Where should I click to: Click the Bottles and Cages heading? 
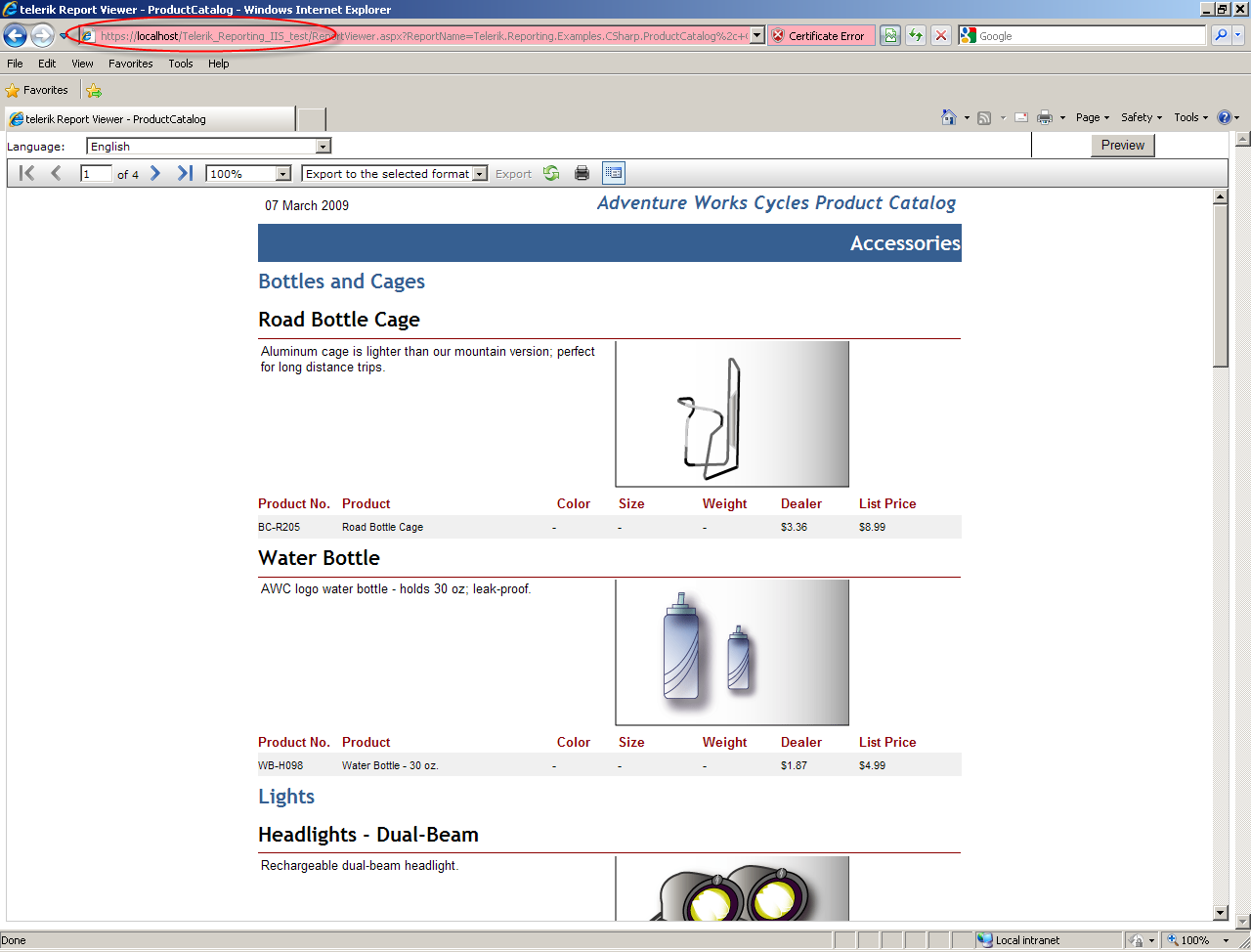point(342,281)
